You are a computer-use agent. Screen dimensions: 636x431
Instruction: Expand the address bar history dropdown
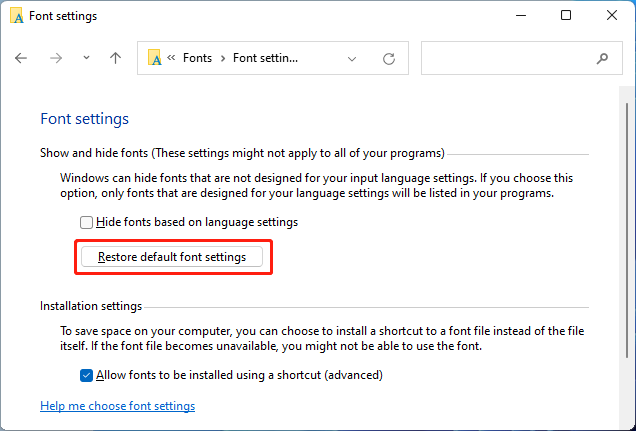[352, 59]
